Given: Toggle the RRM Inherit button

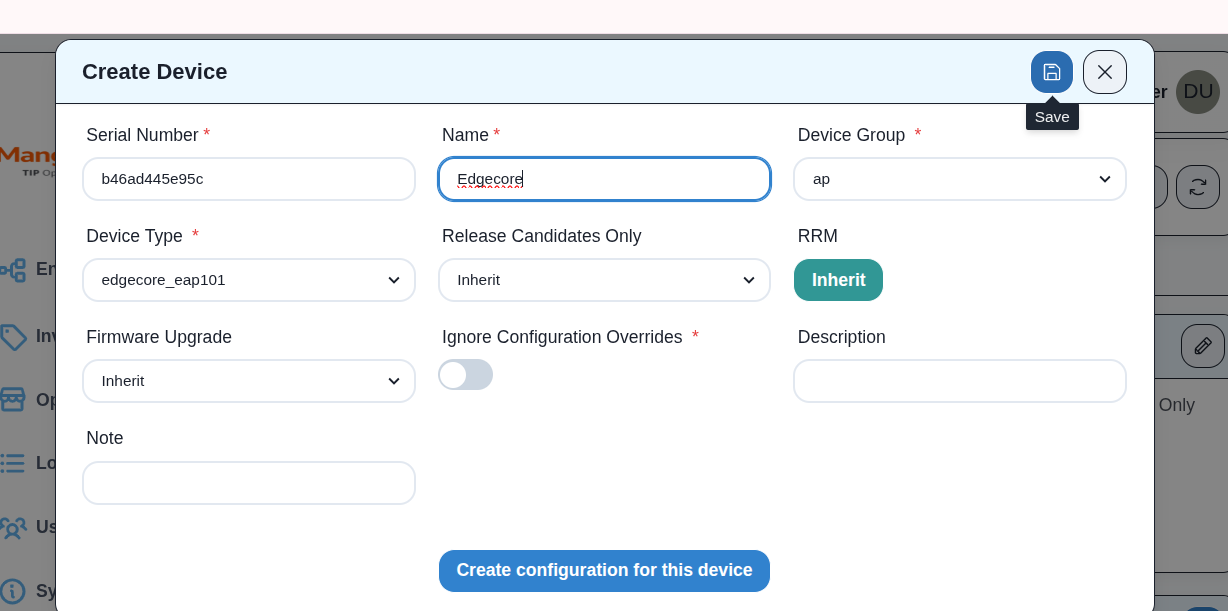Looking at the screenshot, I should pos(838,280).
